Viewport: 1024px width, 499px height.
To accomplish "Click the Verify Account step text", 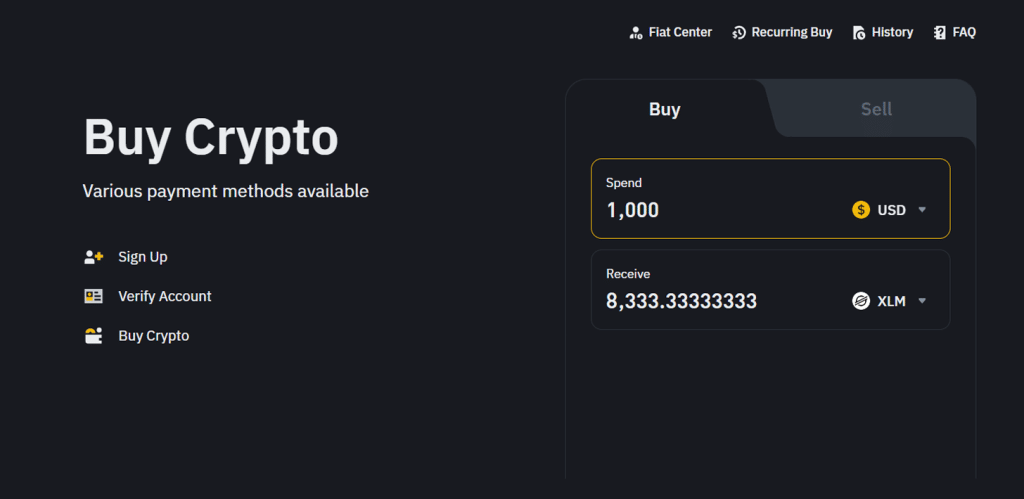I will tap(165, 296).
